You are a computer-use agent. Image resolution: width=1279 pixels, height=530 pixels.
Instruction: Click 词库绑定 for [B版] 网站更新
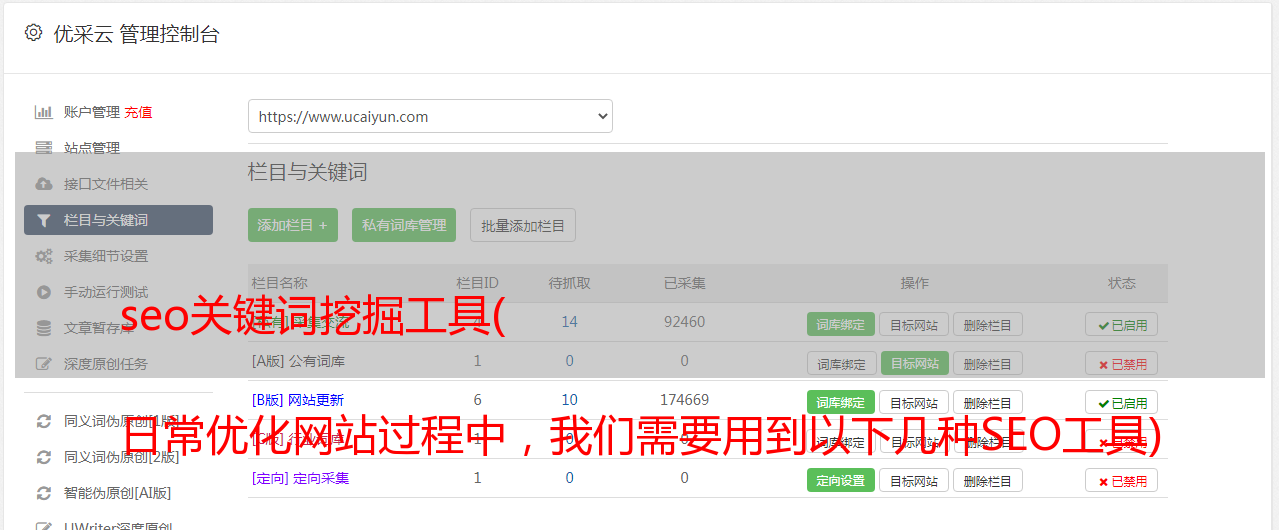point(841,402)
